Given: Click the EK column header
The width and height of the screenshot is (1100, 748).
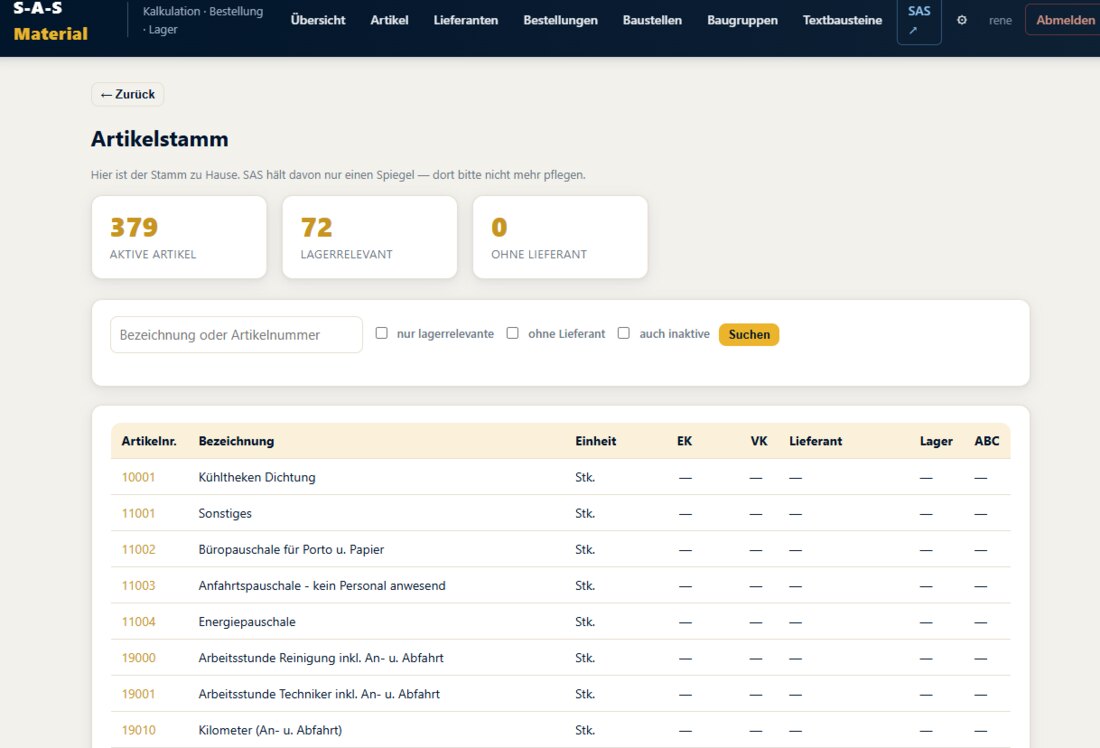Looking at the screenshot, I should (685, 441).
